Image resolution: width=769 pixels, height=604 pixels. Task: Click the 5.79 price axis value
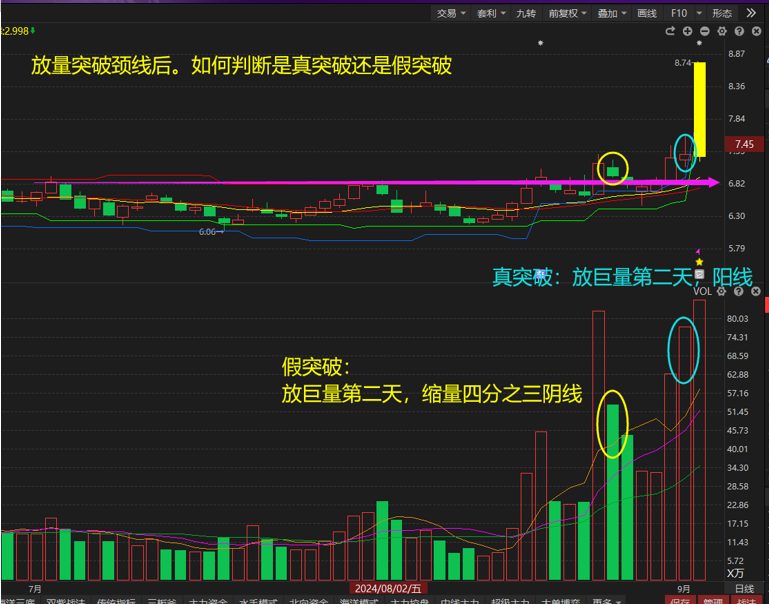click(737, 249)
